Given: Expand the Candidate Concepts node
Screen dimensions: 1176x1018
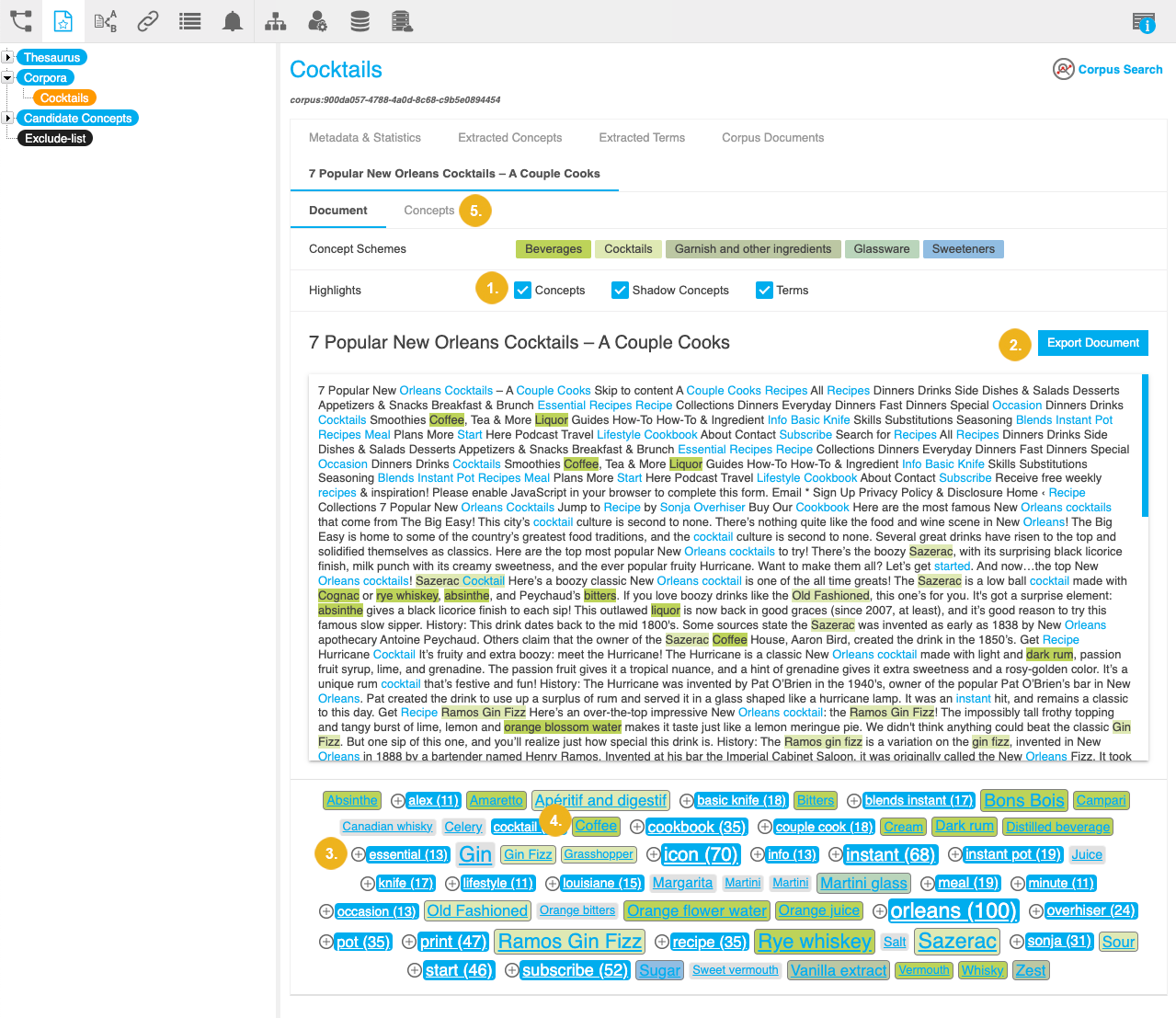Looking at the screenshot, I should pos(7,118).
